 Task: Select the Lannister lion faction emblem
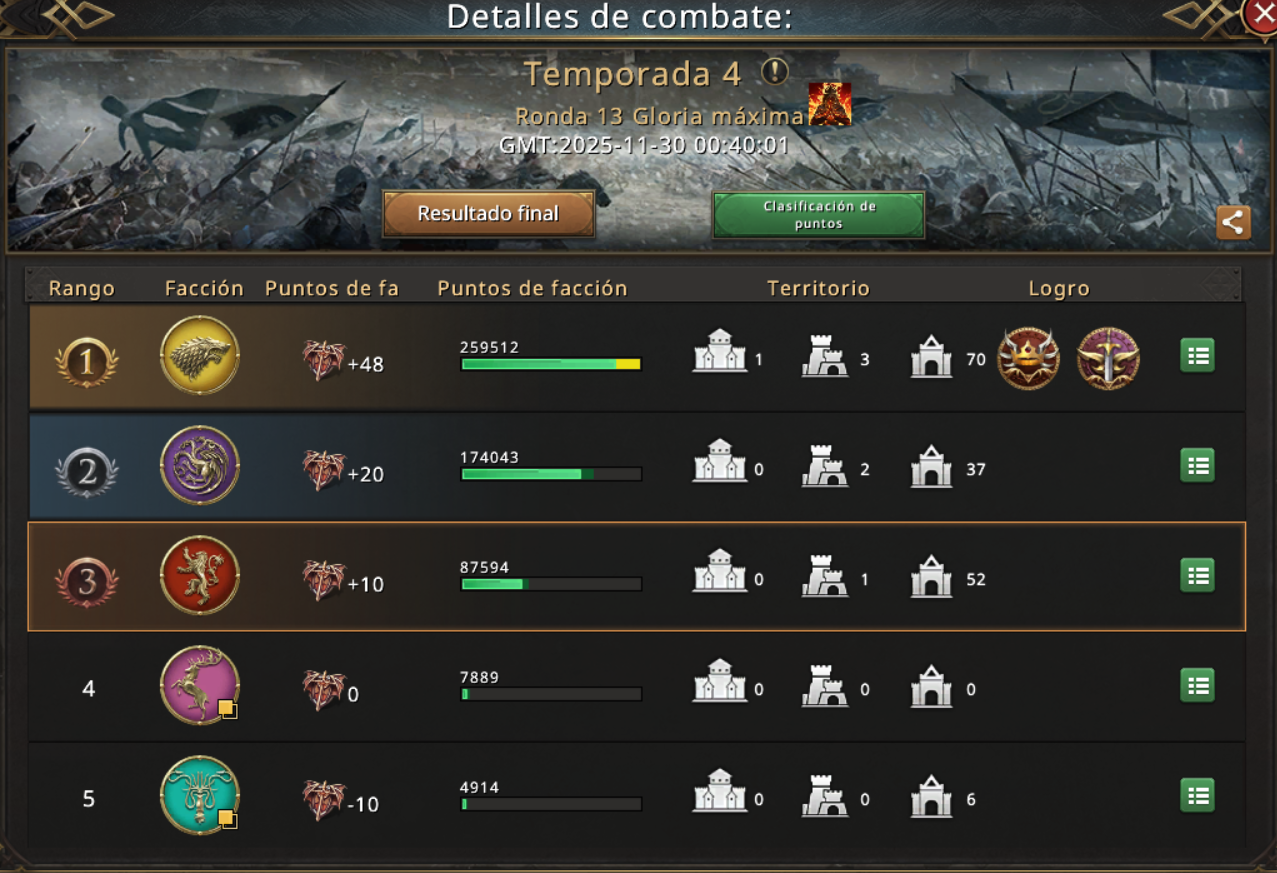pyautogui.click(x=200, y=575)
